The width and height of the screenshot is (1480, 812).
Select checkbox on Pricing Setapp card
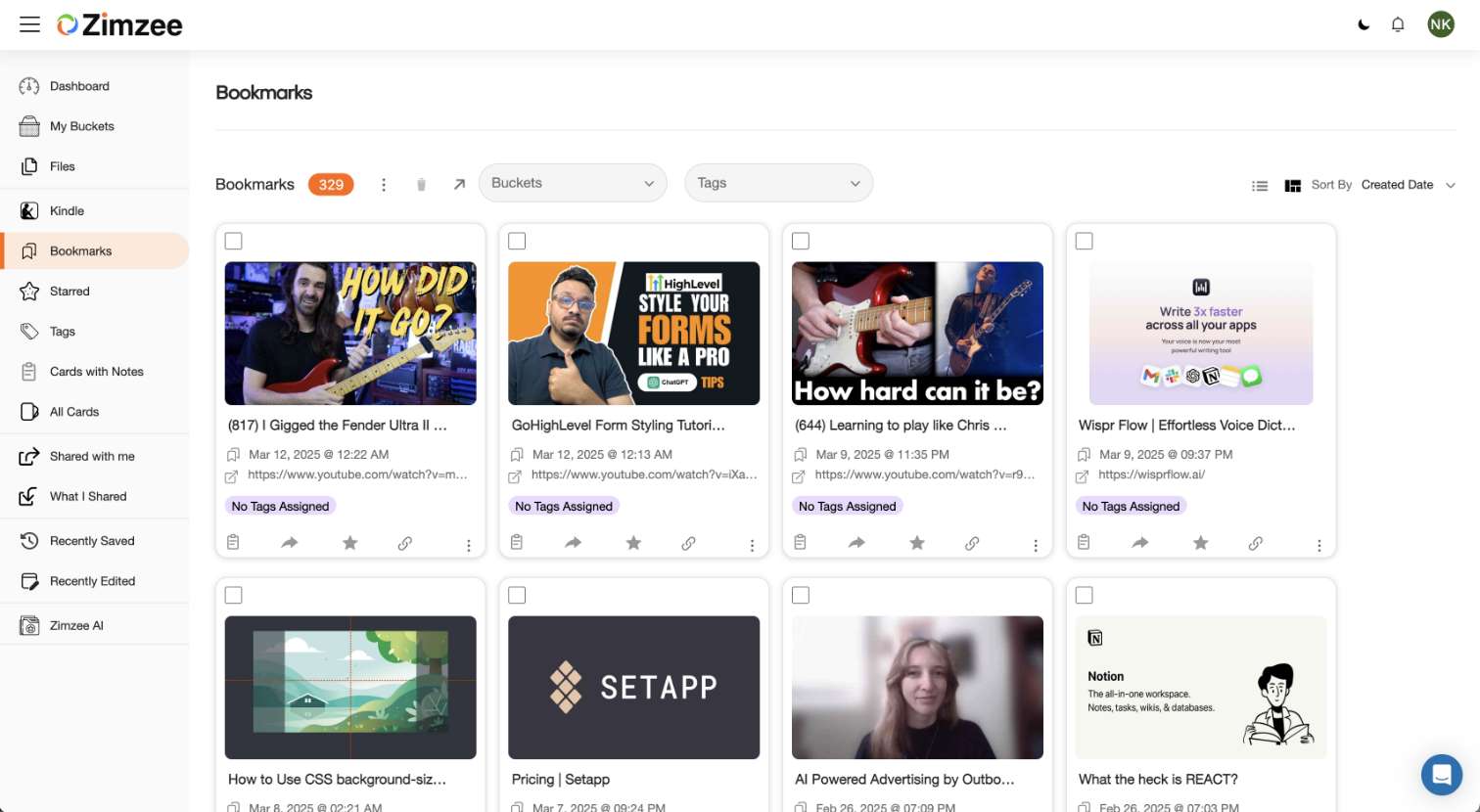click(517, 595)
